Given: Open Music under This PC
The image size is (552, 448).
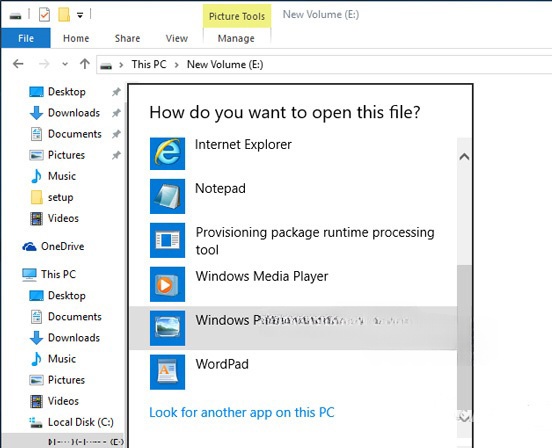Looking at the screenshot, I should click(x=53, y=359).
